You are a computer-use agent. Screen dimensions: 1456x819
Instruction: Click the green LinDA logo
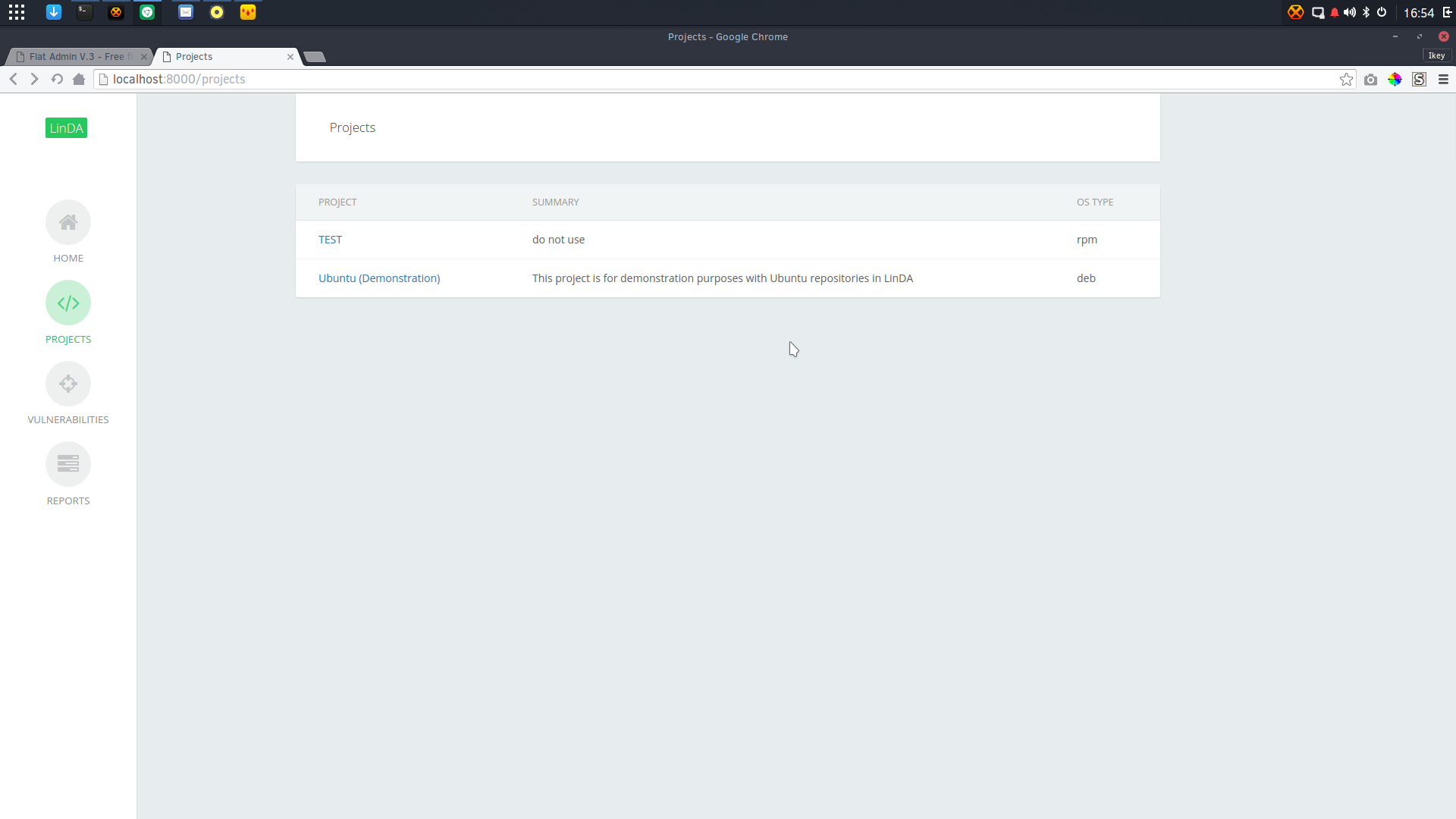click(66, 128)
